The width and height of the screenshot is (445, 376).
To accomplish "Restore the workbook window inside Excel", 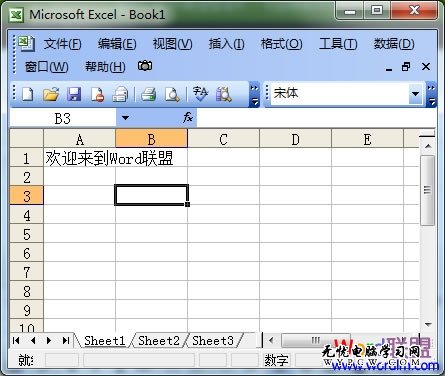I will click(x=406, y=67).
